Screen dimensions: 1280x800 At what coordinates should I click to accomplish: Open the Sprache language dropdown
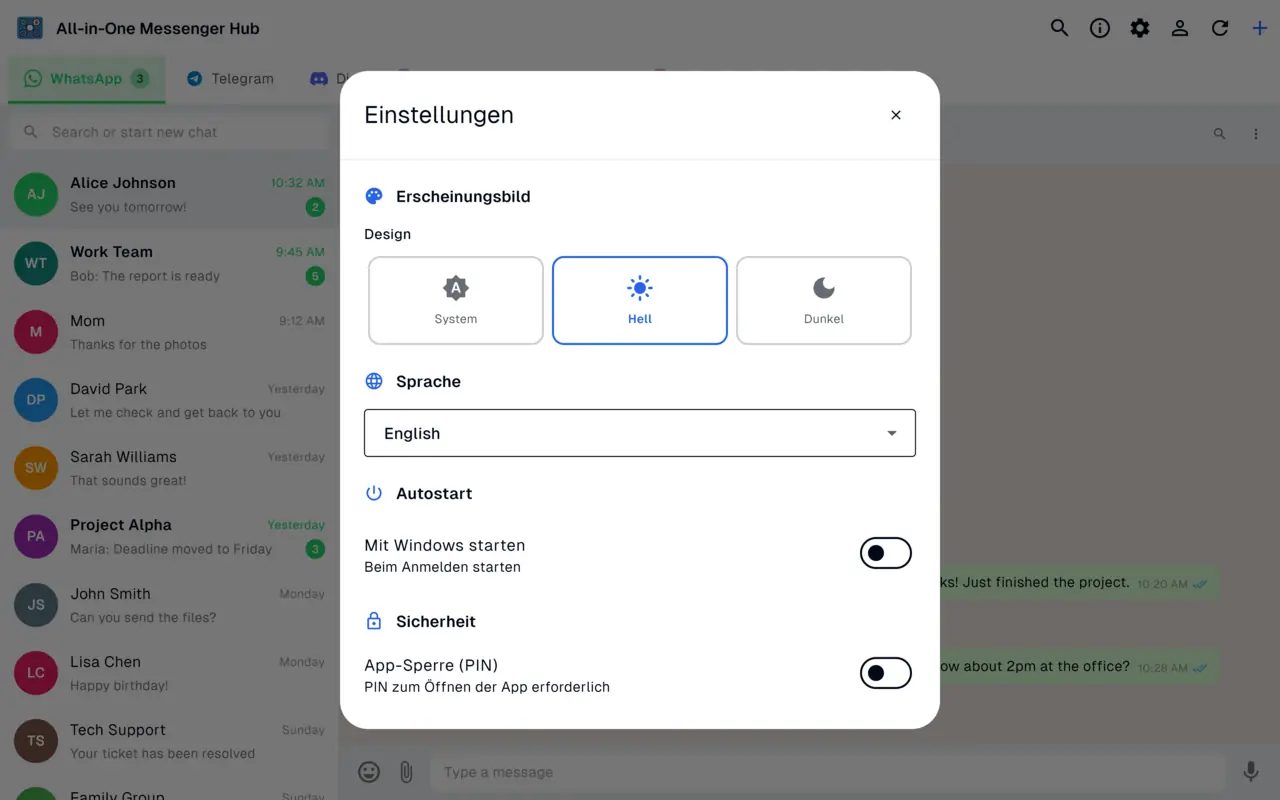(x=640, y=433)
